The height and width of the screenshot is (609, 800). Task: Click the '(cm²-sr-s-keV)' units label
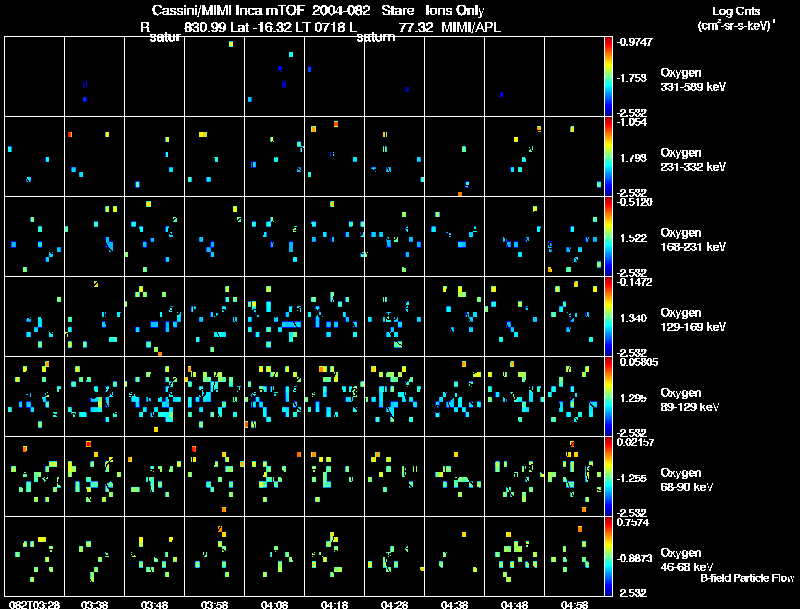(736, 26)
